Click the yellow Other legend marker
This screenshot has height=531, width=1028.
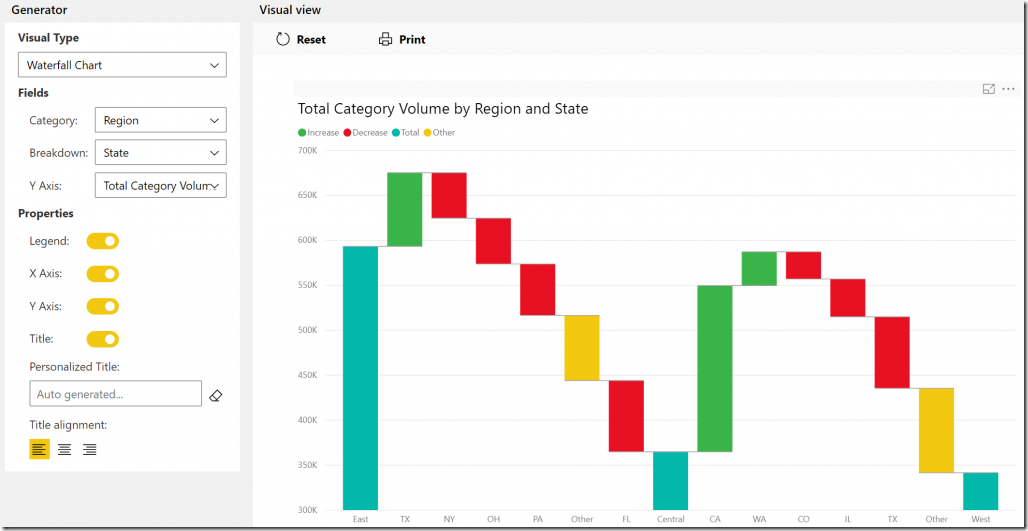[427, 132]
